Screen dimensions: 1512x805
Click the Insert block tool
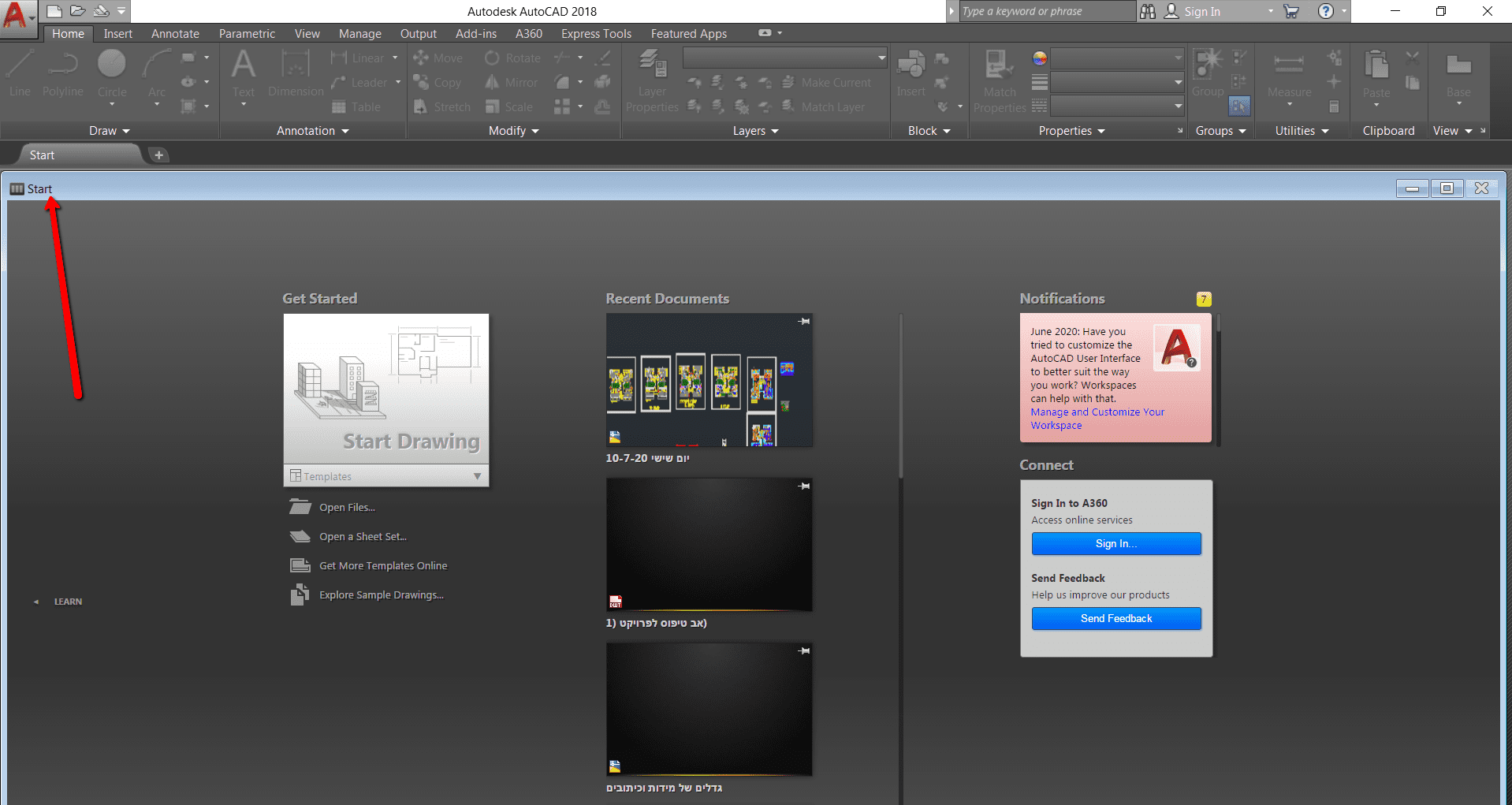[911, 74]
